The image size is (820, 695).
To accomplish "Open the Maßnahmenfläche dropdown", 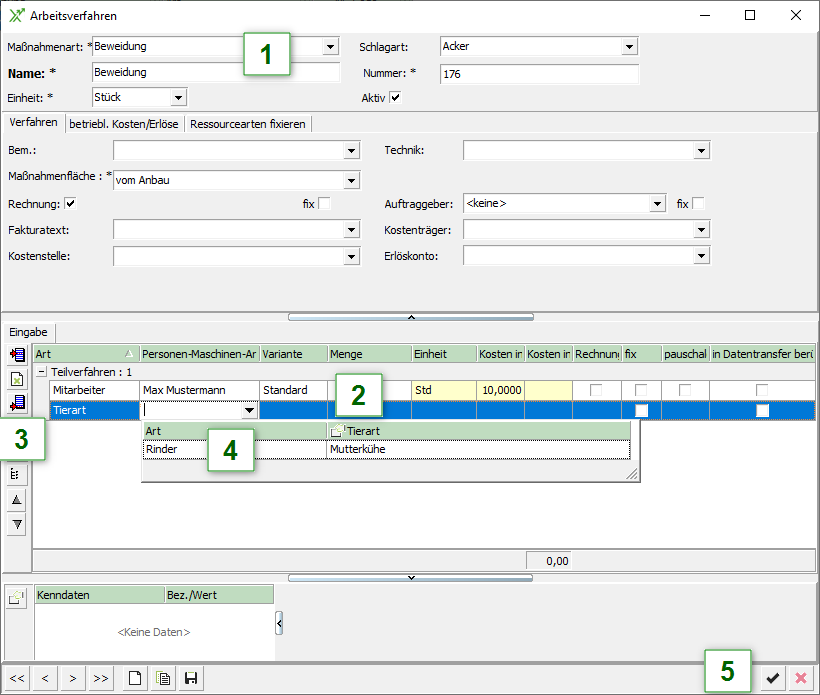I will 351,180.
